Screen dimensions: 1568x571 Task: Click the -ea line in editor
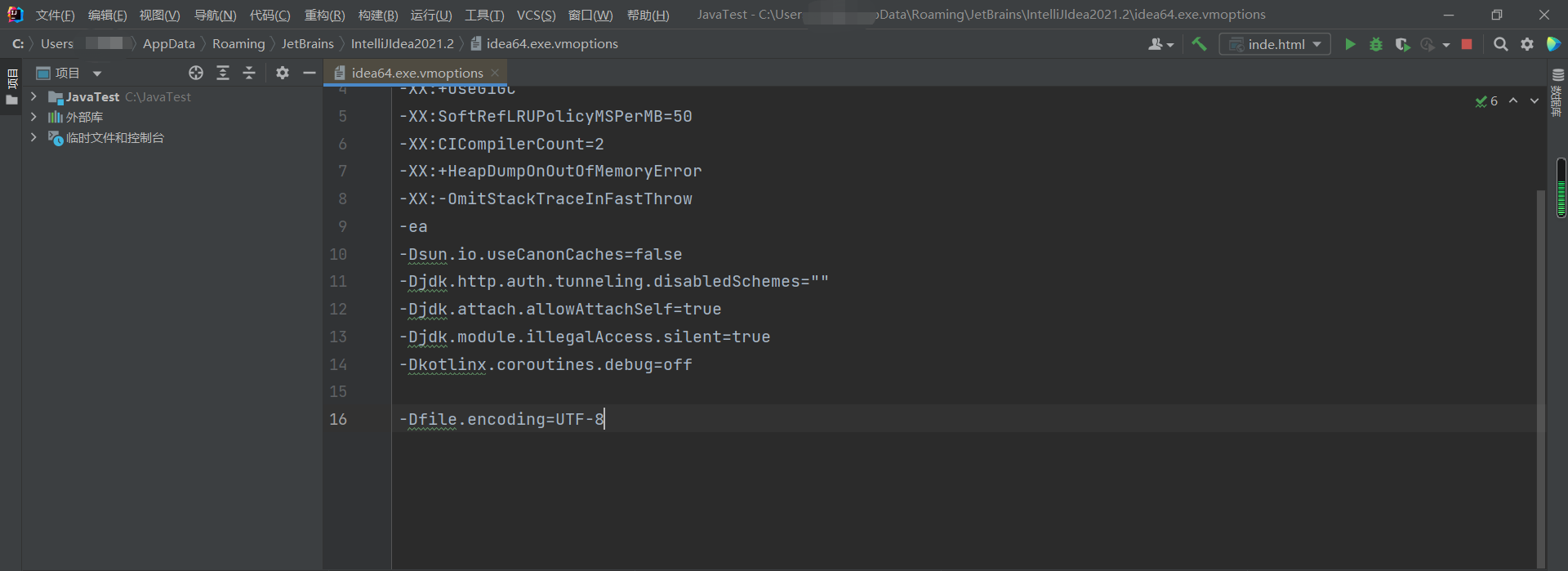pos(413,226)
